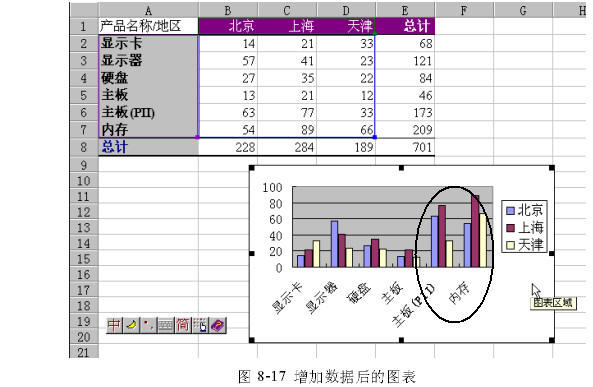Click the 北京 header cell

228,26
